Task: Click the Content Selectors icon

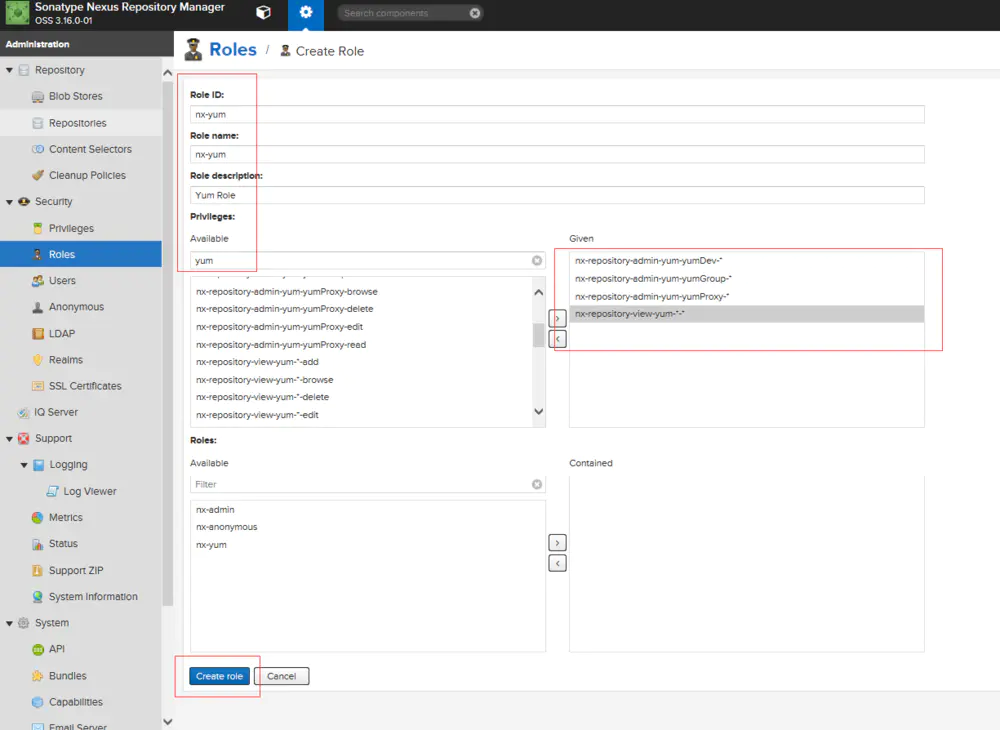Action: coord(38,149)
